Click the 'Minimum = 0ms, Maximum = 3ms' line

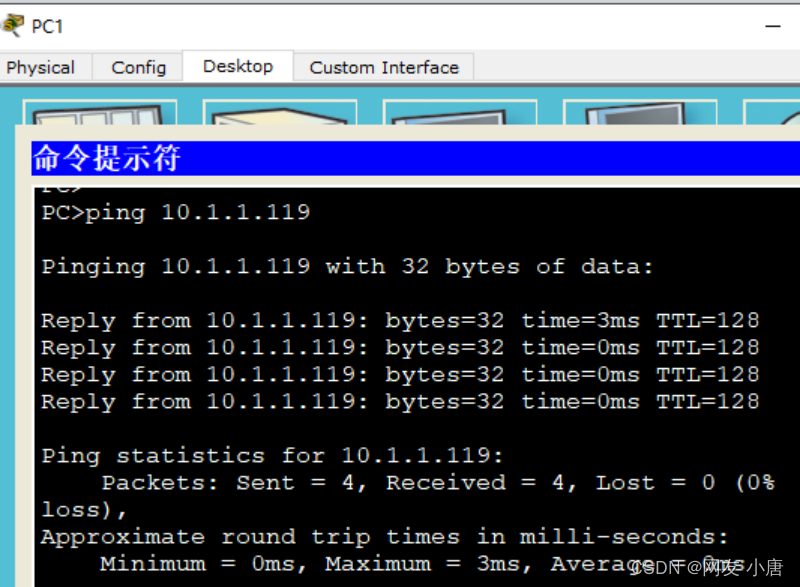tap(423, 564)
